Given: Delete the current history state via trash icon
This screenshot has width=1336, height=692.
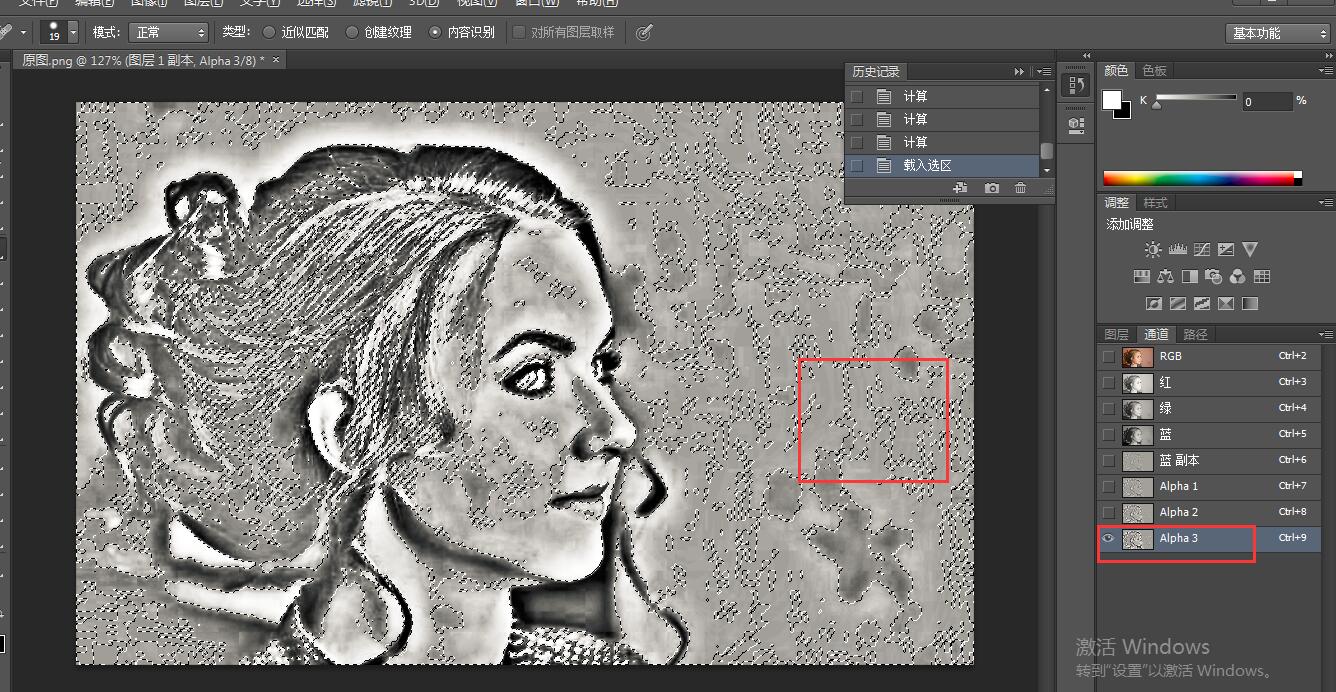Looking at the screenshot, I should point(1020,188).
